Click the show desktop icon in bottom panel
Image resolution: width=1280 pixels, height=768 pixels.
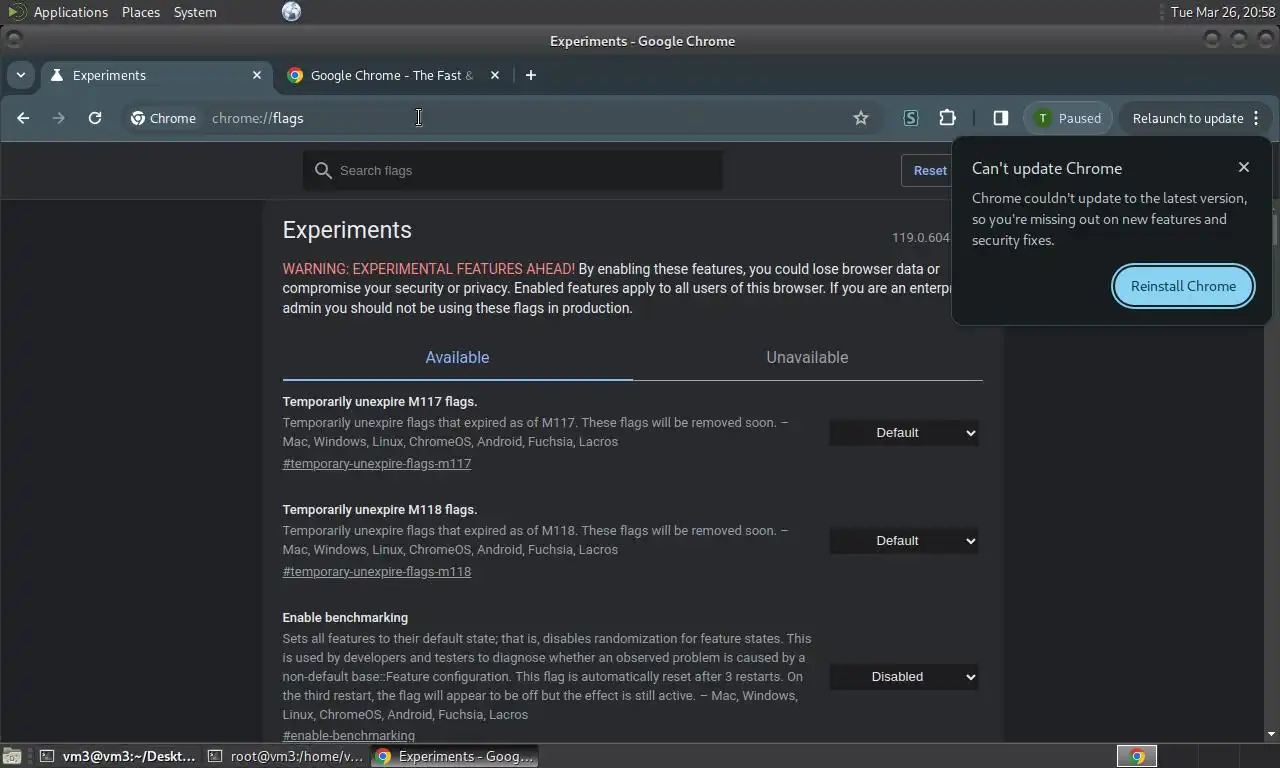tap(11, 757)
